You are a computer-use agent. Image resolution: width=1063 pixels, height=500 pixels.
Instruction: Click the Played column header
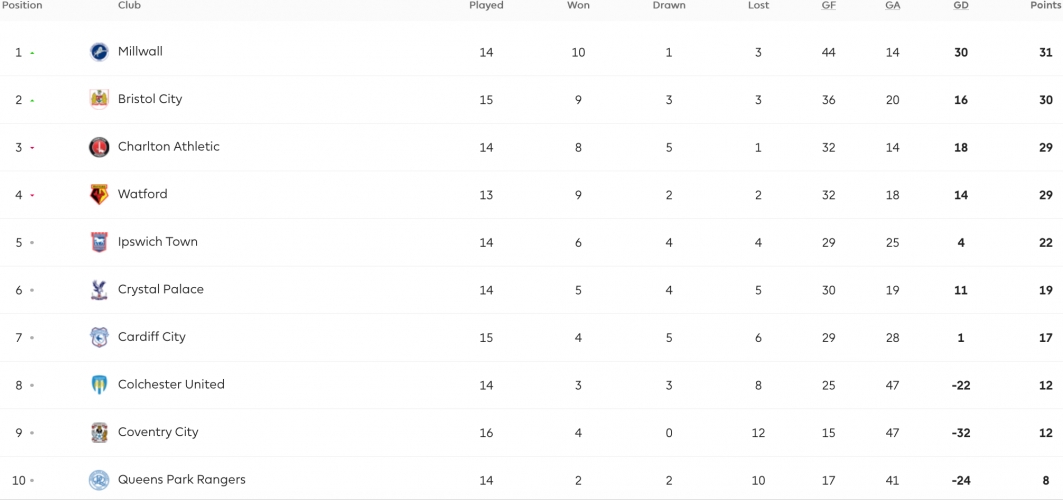[x=486, y=5]
